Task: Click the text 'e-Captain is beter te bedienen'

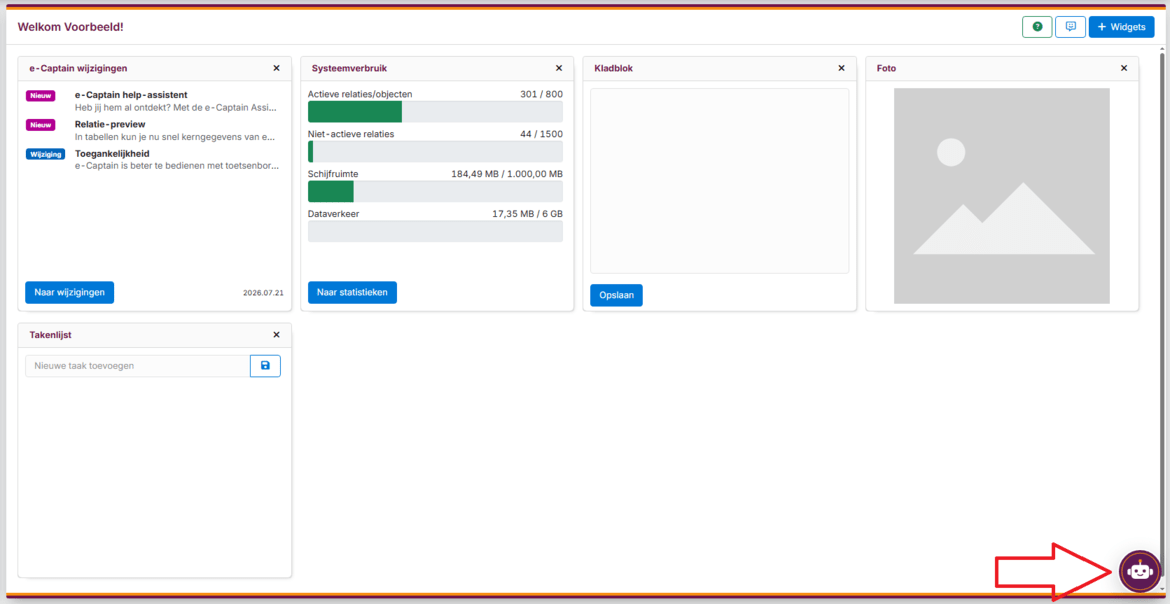Action: [138, 166]
